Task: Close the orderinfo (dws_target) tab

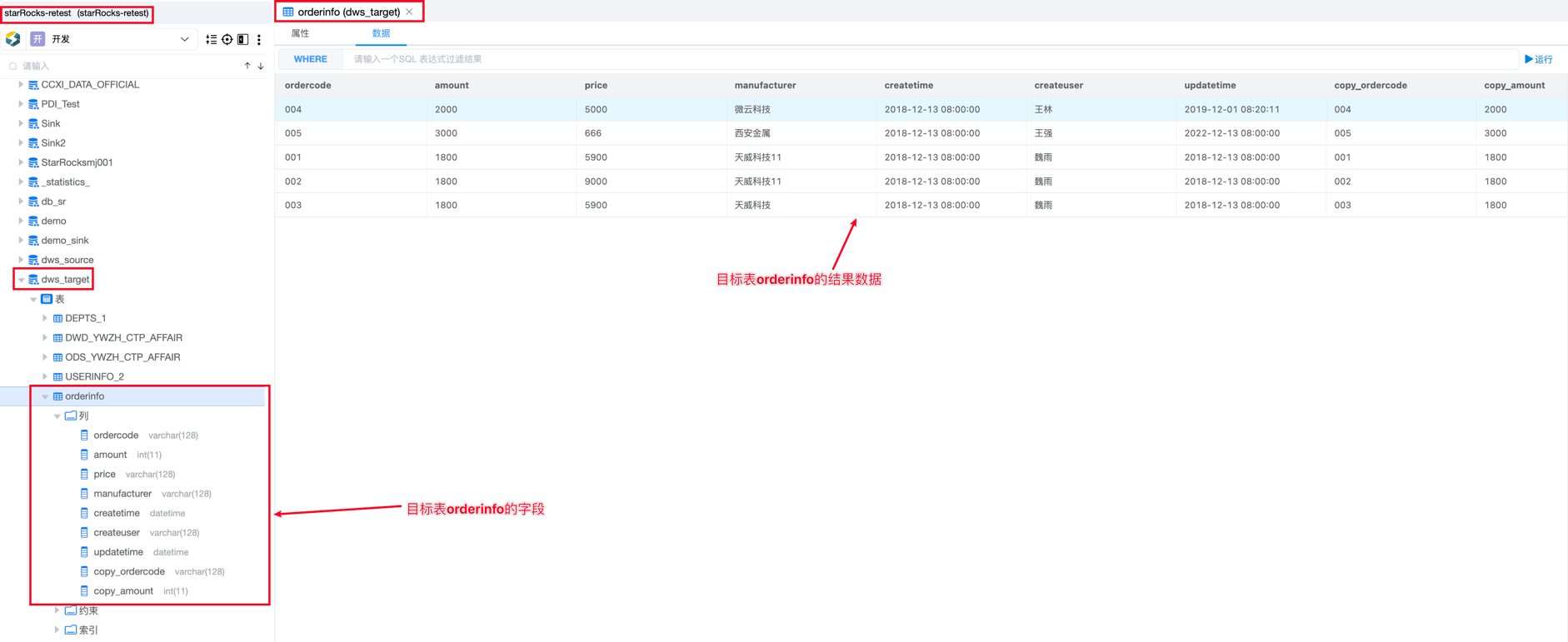Action: pos(410,12)
